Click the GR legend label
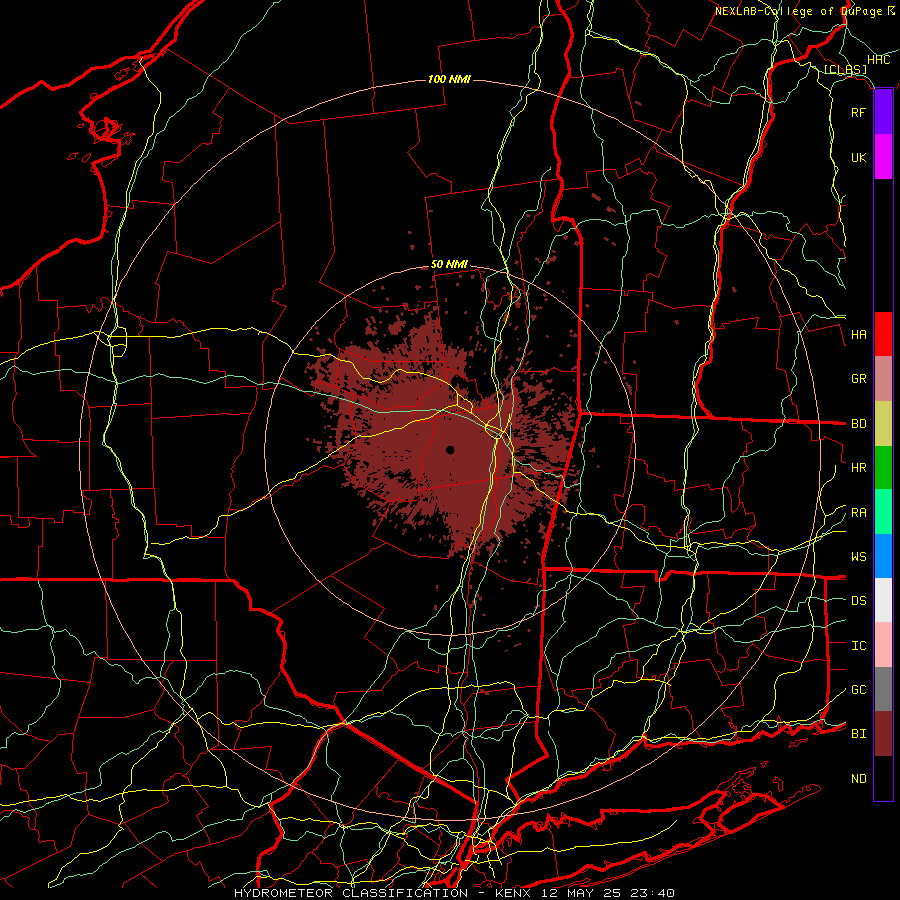 point(858,379)
